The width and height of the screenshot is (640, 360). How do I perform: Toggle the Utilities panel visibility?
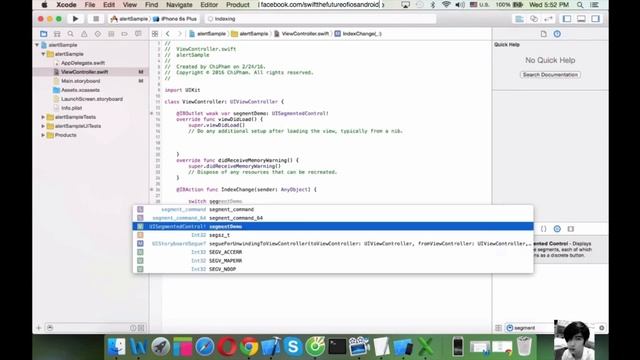pyautogui.click(x=596, y=19)
